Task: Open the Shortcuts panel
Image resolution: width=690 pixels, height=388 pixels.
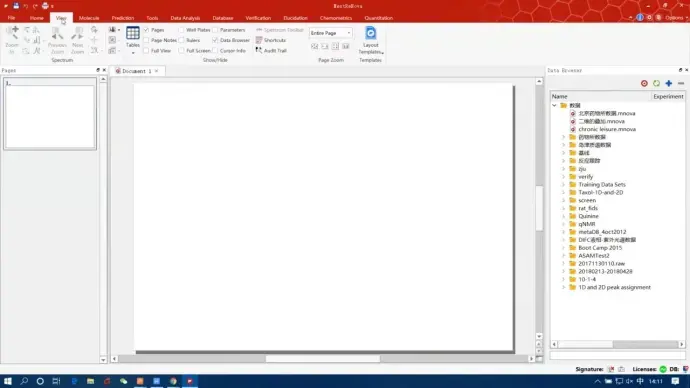Action: pyautogui.click(x=271, y=40)
